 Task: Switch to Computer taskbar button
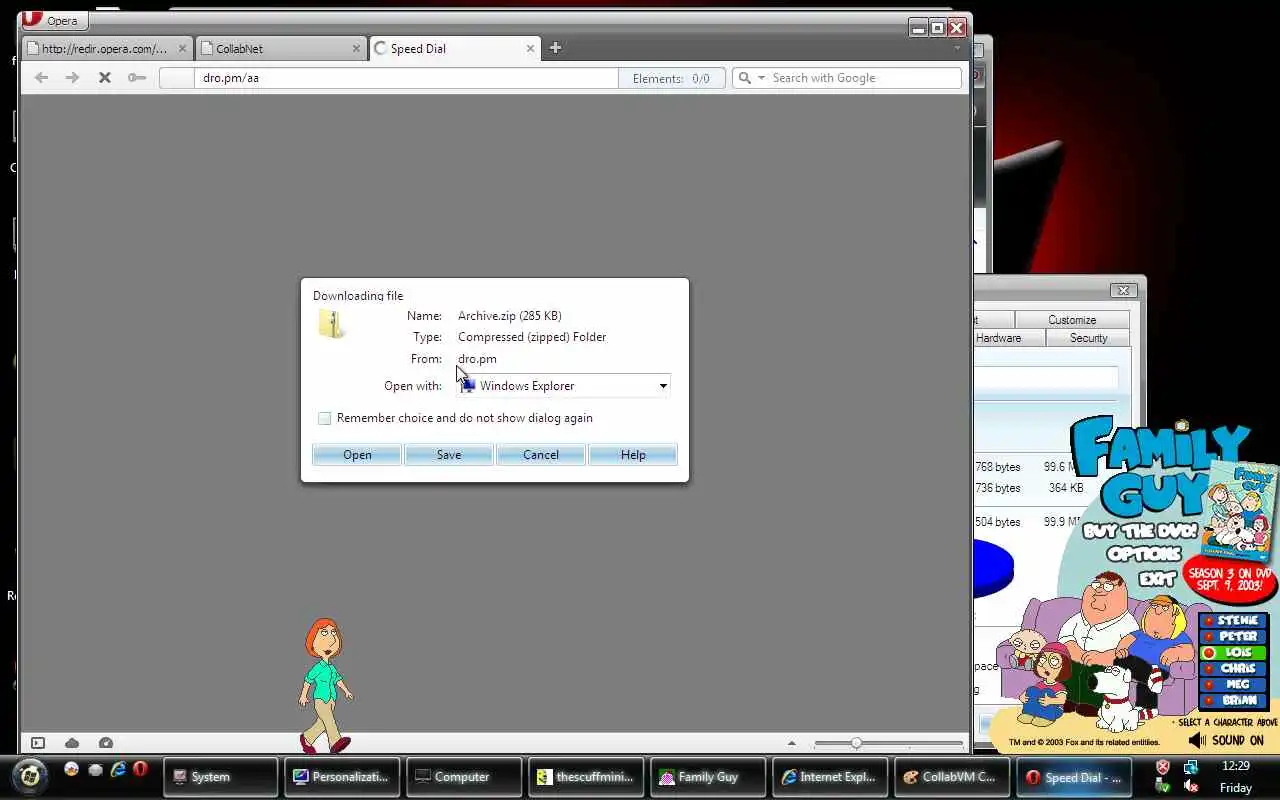[x=465, y=777]
